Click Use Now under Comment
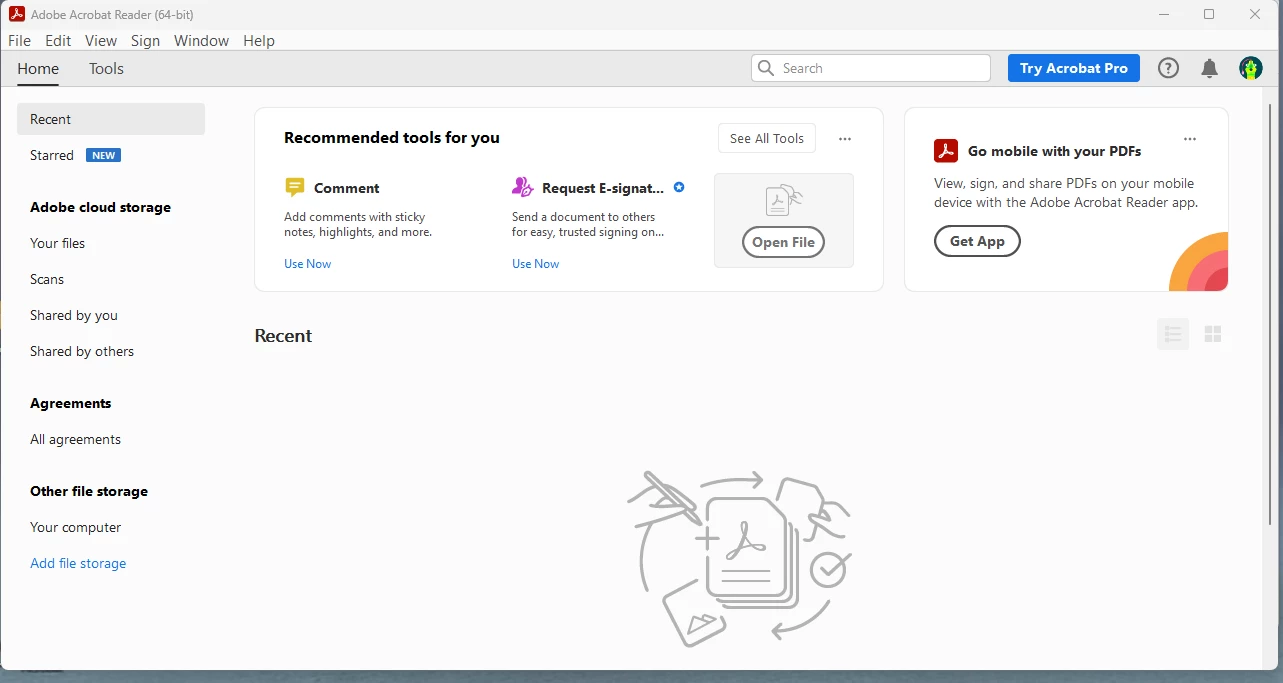 point(307,264)
